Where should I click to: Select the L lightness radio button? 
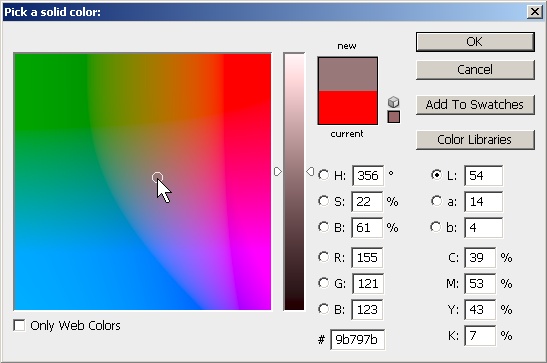pos(436,175)
